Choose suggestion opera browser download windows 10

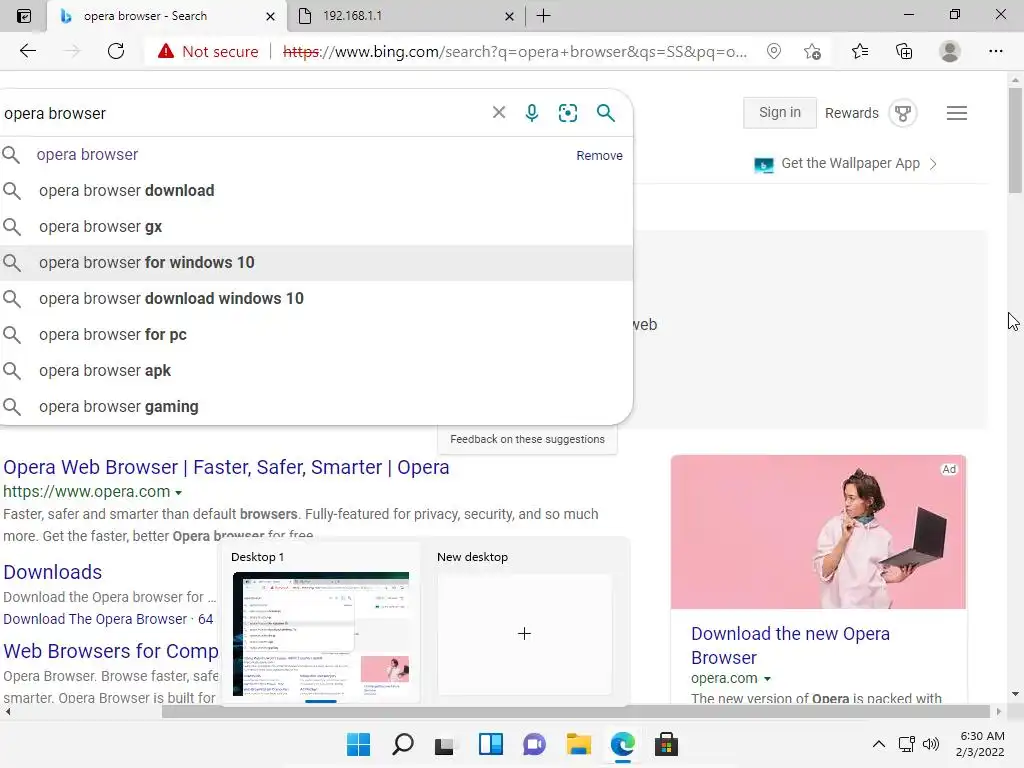tap(316, 298)
